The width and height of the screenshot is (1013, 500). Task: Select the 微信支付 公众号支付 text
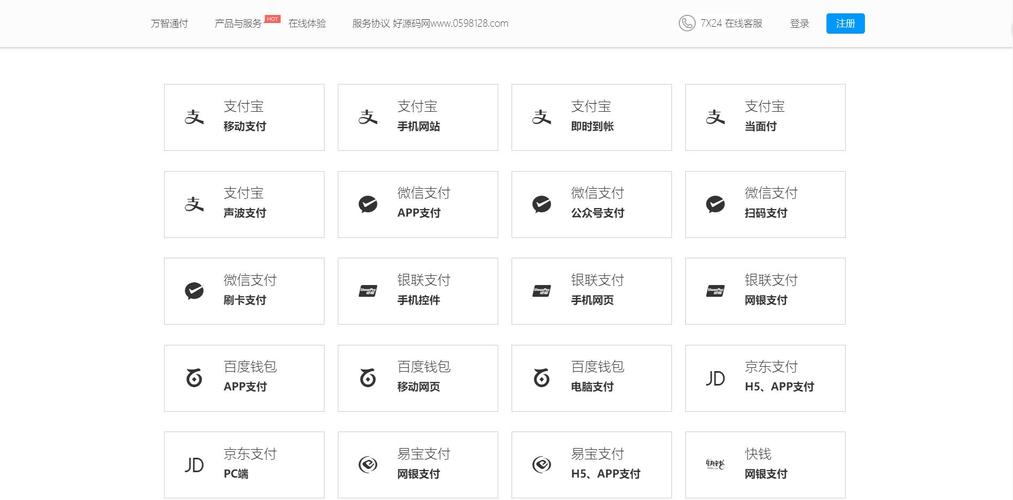pyautogui.click(x=598, y=203)
